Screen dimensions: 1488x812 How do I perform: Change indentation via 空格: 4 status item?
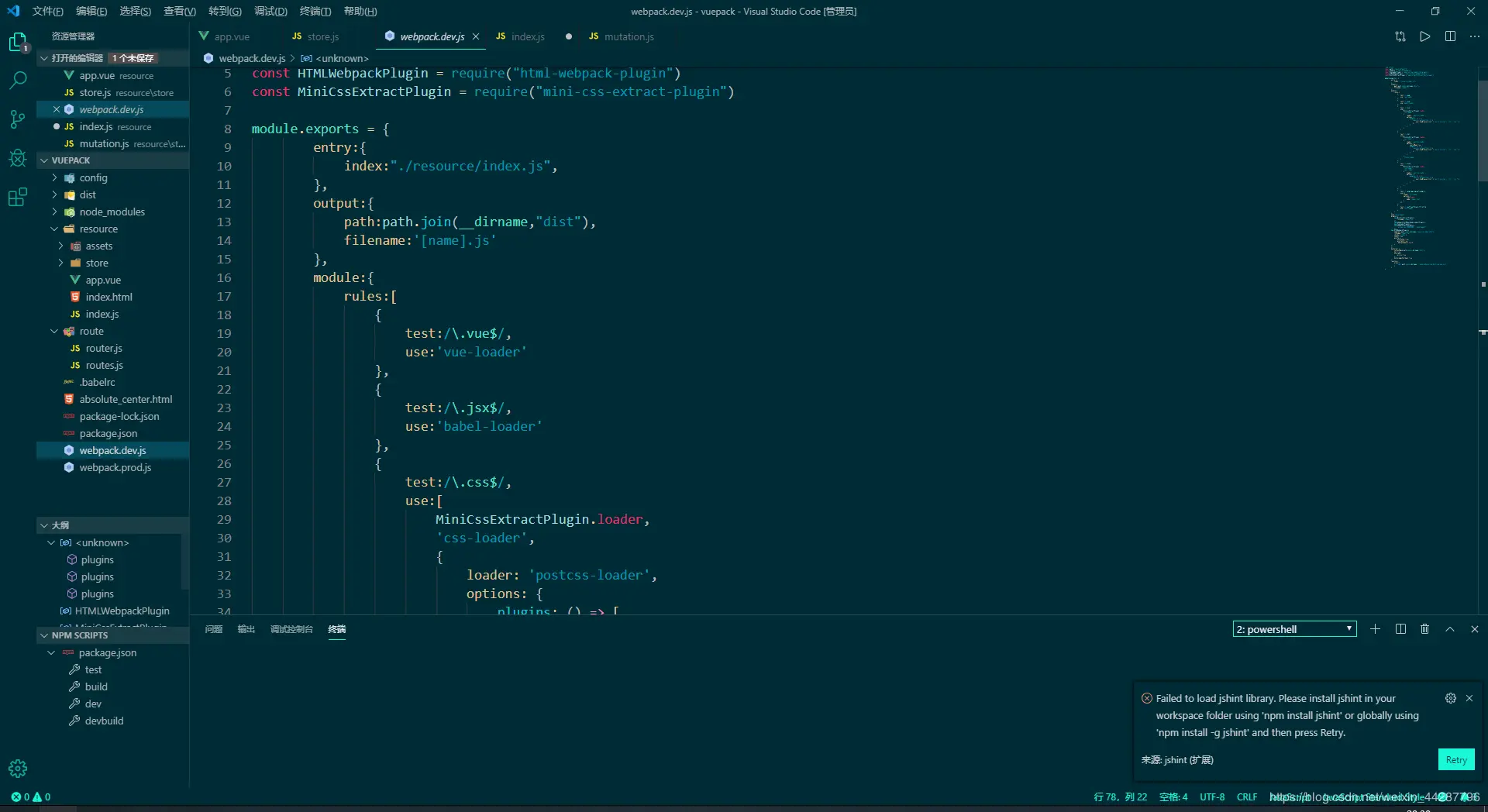coord(1173,797)
